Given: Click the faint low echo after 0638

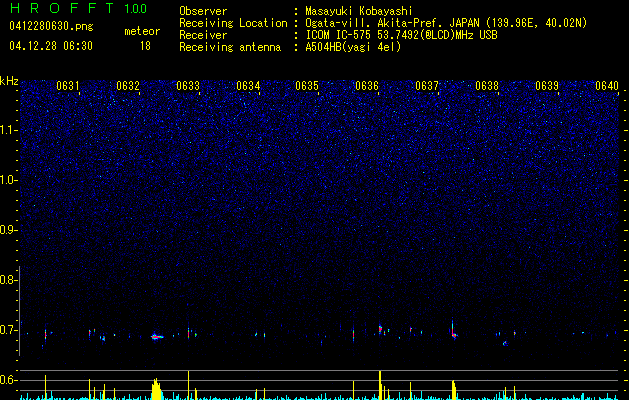Looking at the screenshot, I should pos(505,343).
